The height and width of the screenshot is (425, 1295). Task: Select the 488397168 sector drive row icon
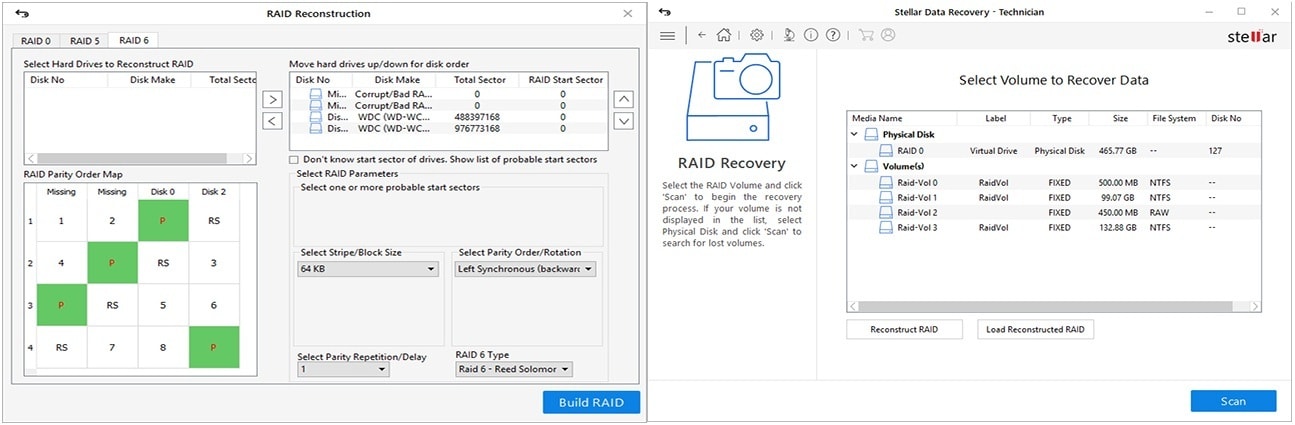[317, 117]
